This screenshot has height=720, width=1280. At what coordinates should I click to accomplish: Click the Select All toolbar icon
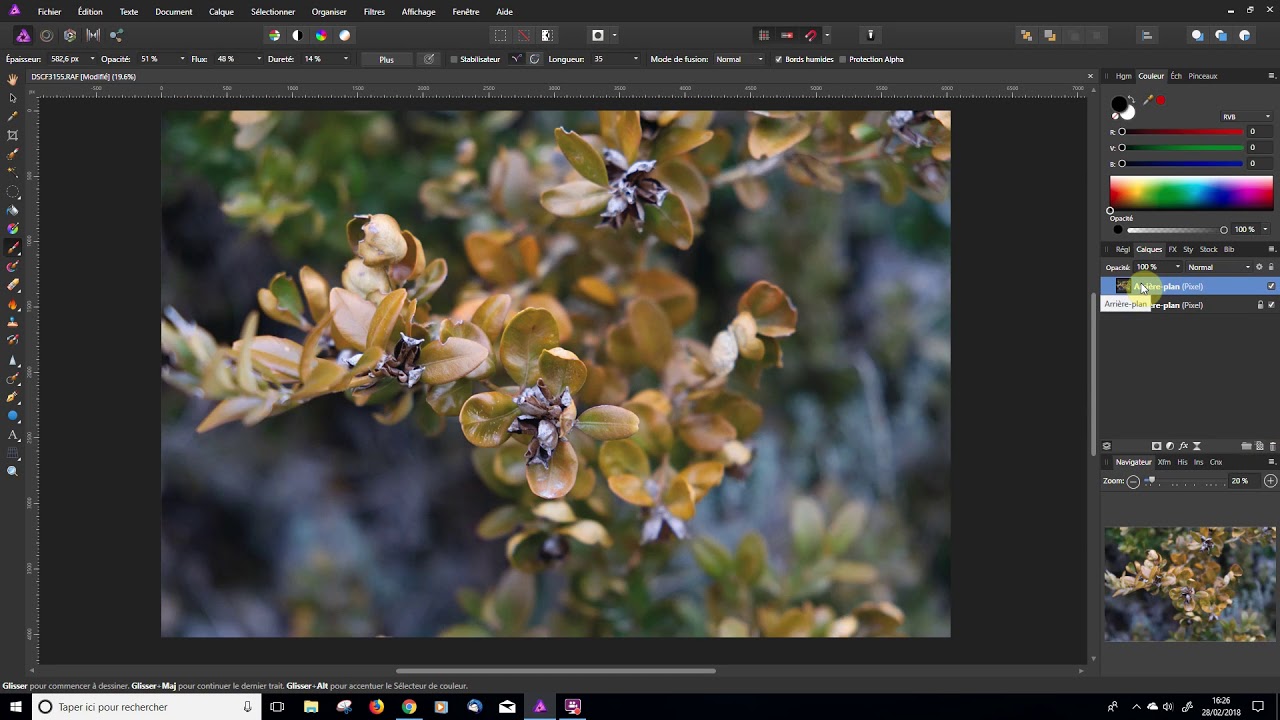coord(500,35)
